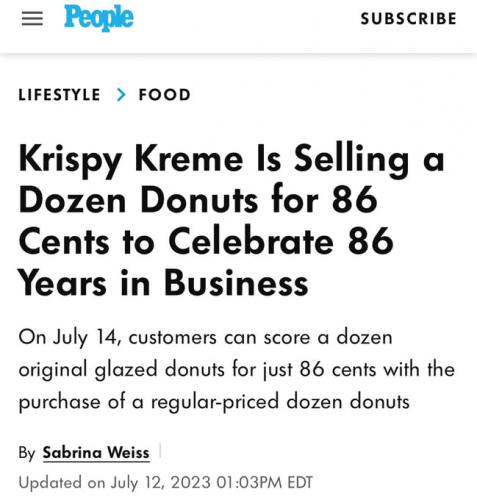Click 'Cents to Celebrate 86' headline line
The image size is (477, 500).
[x=206, y=242]
